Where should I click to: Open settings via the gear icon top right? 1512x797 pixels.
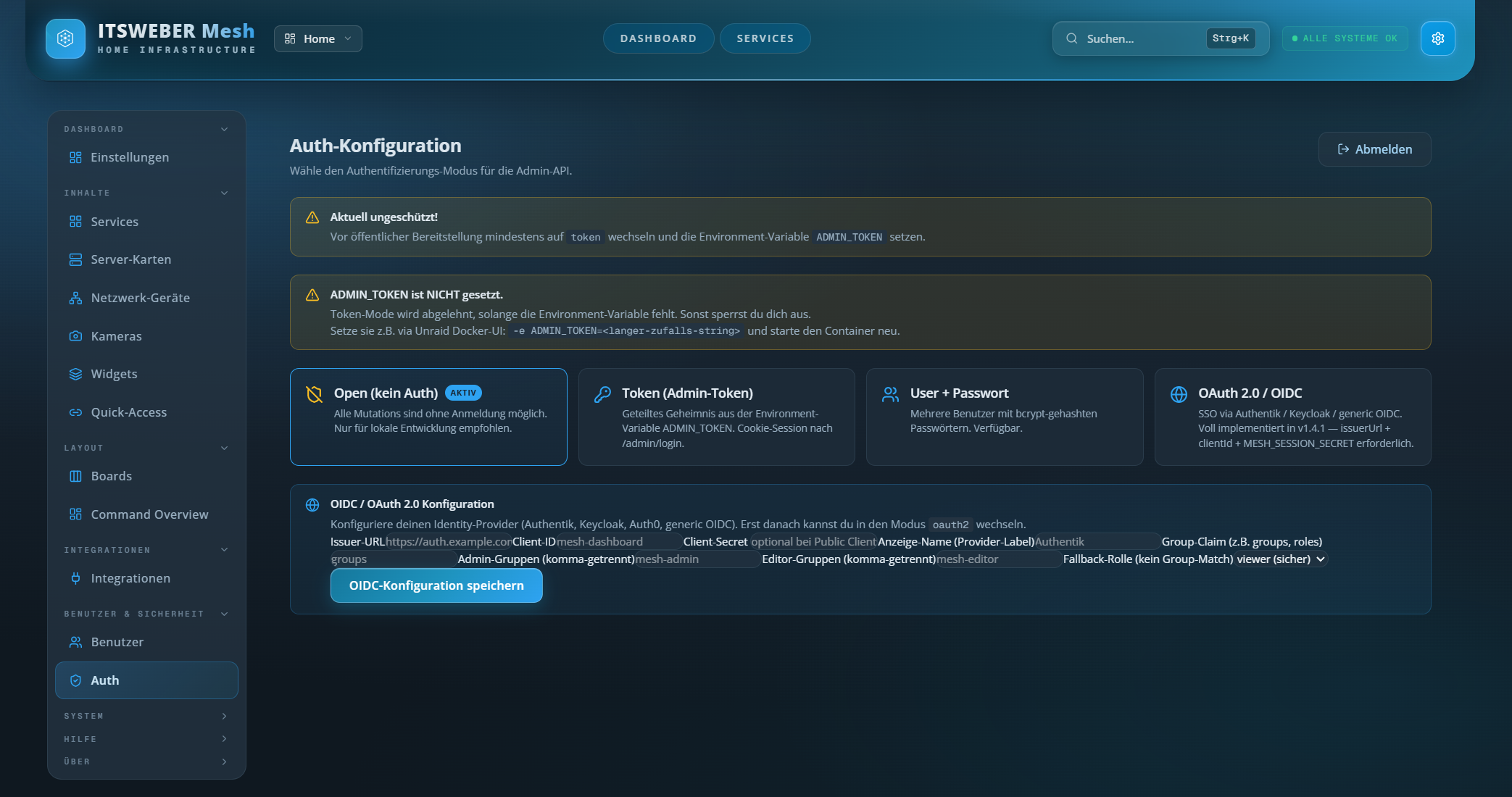1438,38
